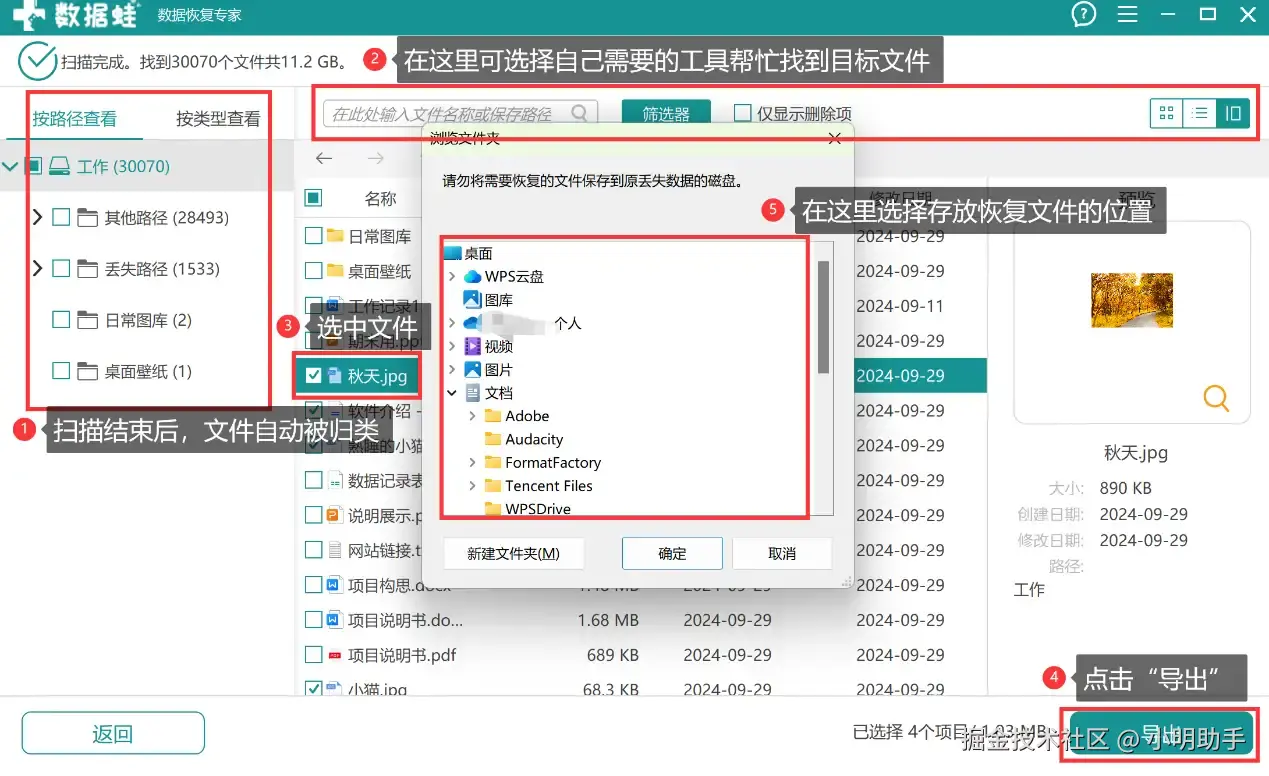Click the Tencent Files folder icon
The image size is (1269, 776).
point(492,485)
